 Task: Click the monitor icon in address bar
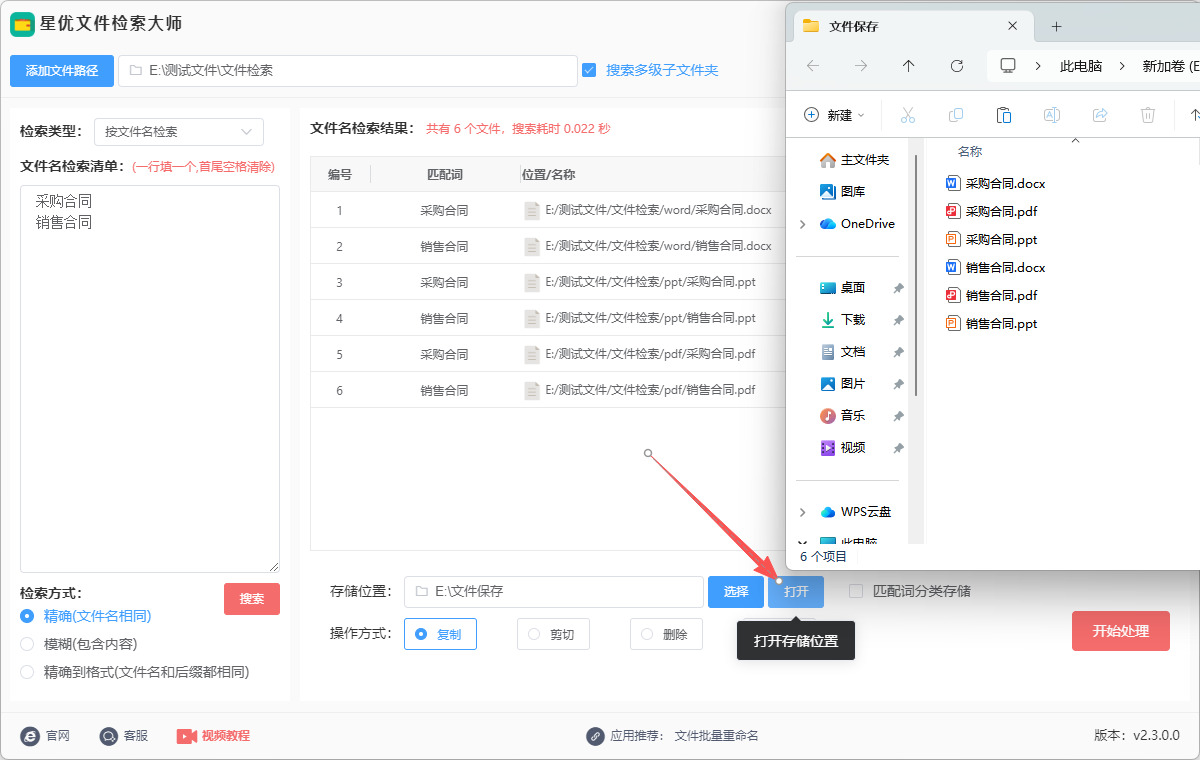coord(1008,66)
